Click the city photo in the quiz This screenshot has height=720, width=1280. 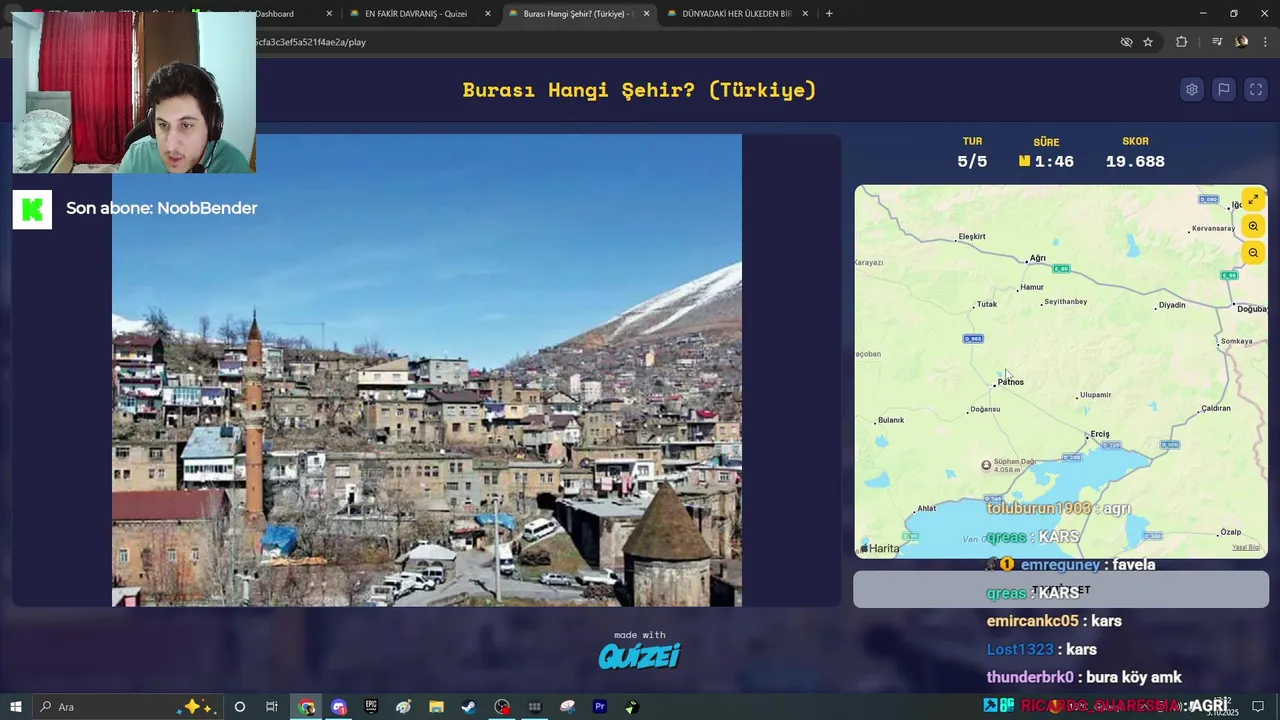[x=427, y=370]
